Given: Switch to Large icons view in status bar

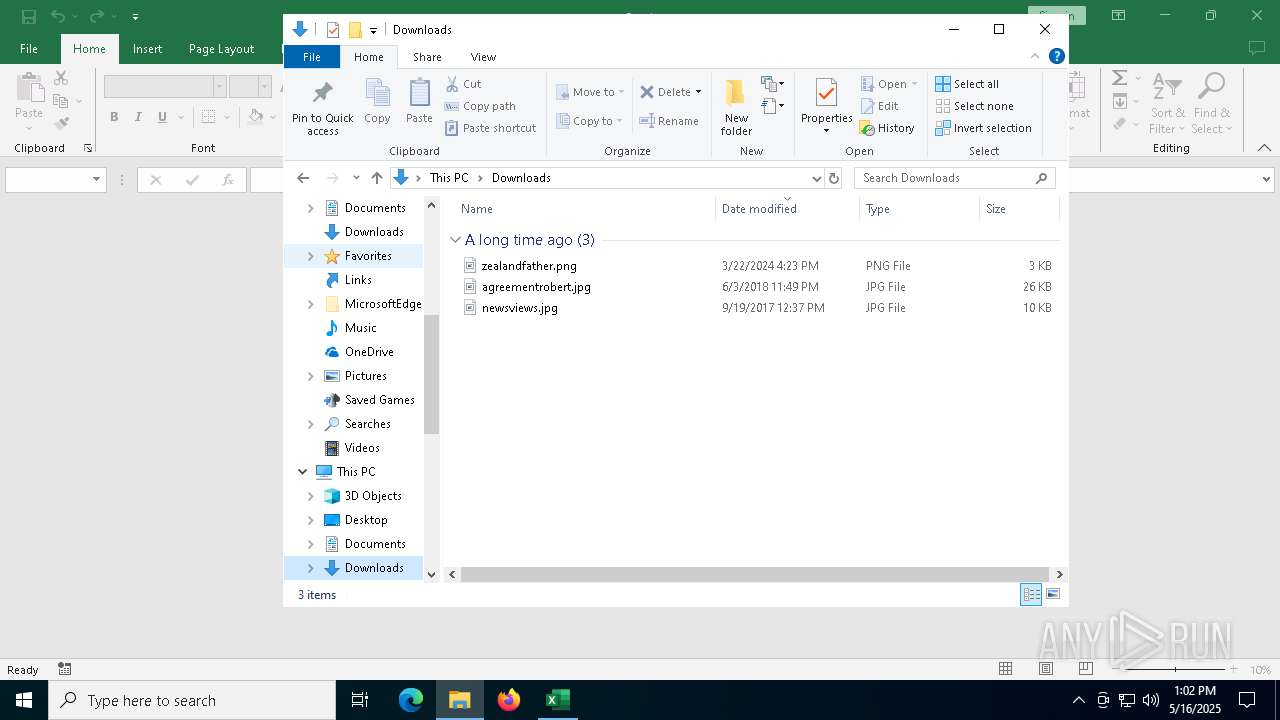Looking at the screenshot, I should click(1052, 594).
